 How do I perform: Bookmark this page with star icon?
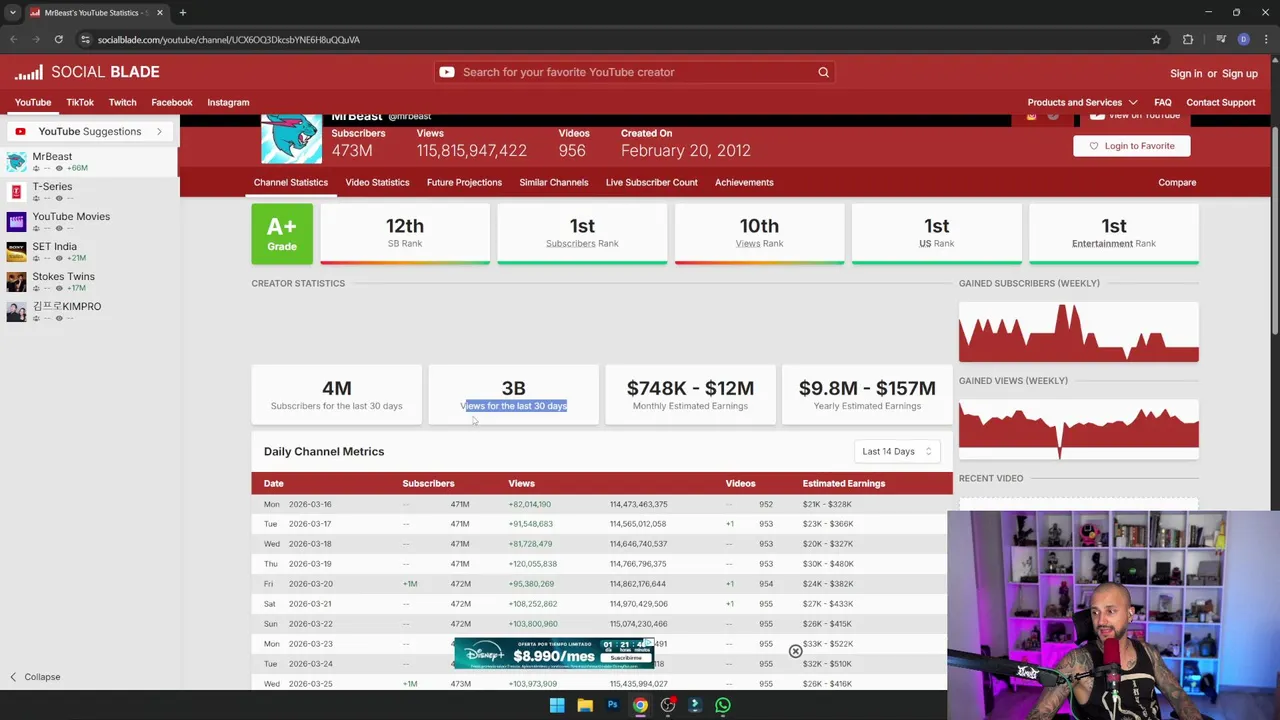tap(1156, 39)
